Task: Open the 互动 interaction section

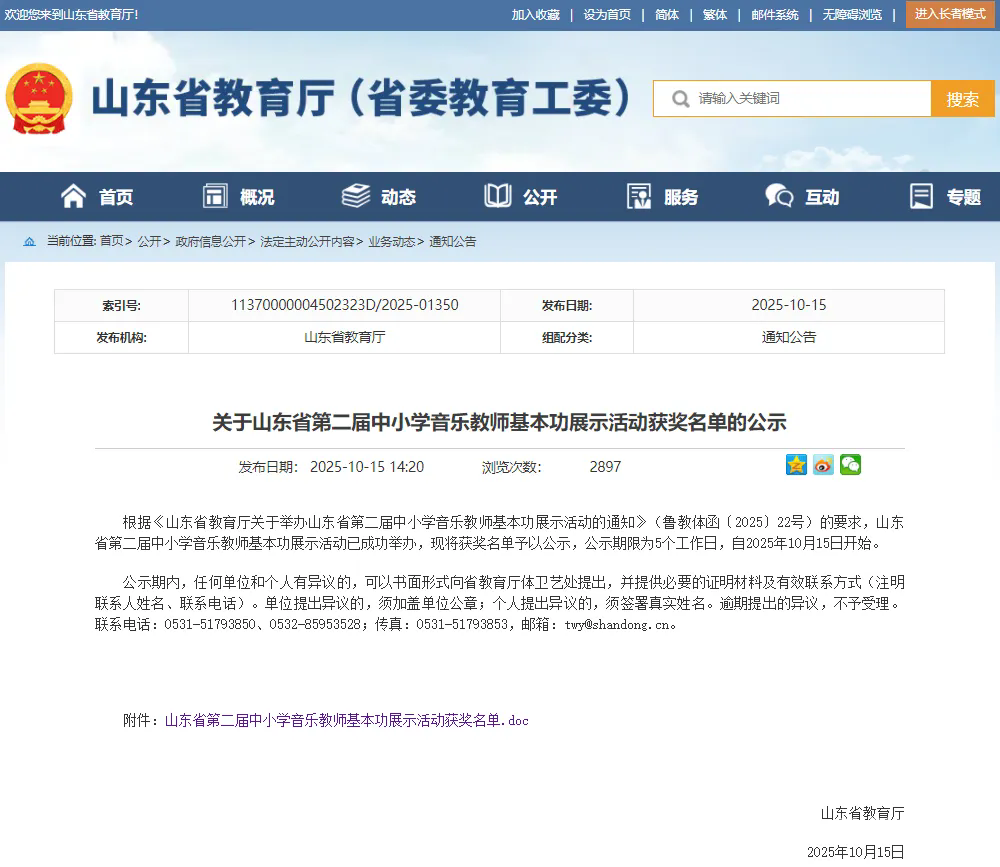Action: point(803,197)
